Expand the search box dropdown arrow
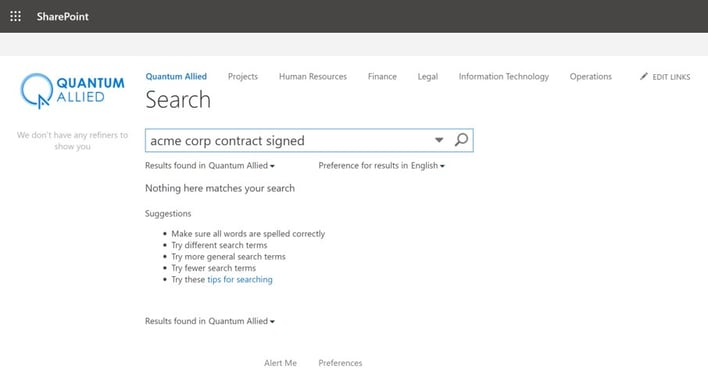708x380 pixels. (439, 140)
